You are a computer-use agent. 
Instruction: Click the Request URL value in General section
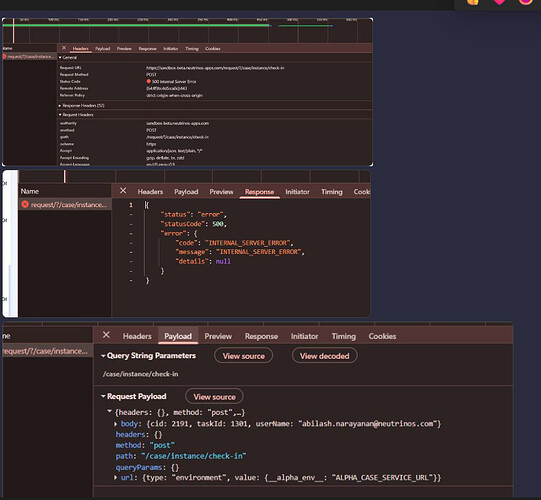215,68
